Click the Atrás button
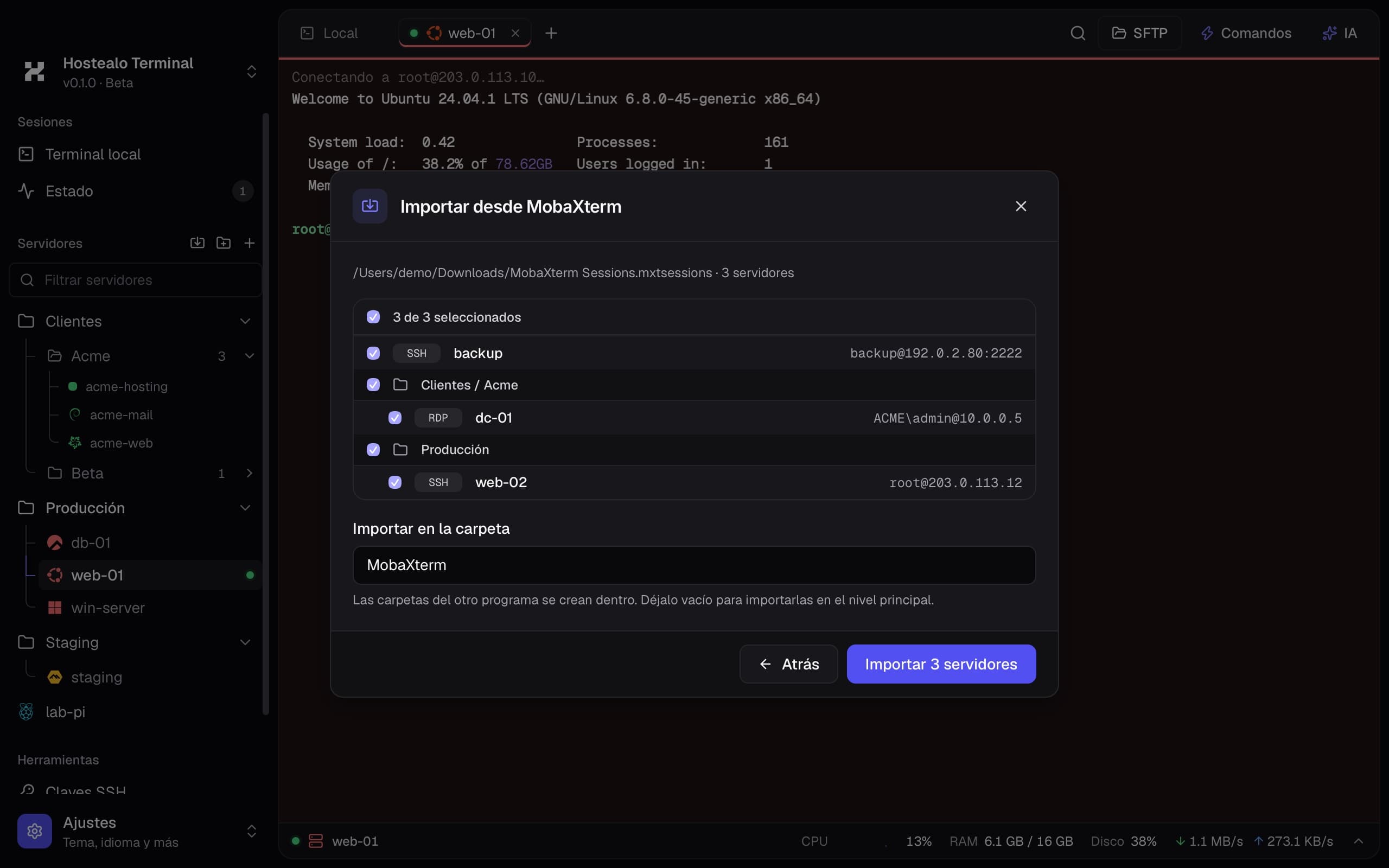 (788, 664)
